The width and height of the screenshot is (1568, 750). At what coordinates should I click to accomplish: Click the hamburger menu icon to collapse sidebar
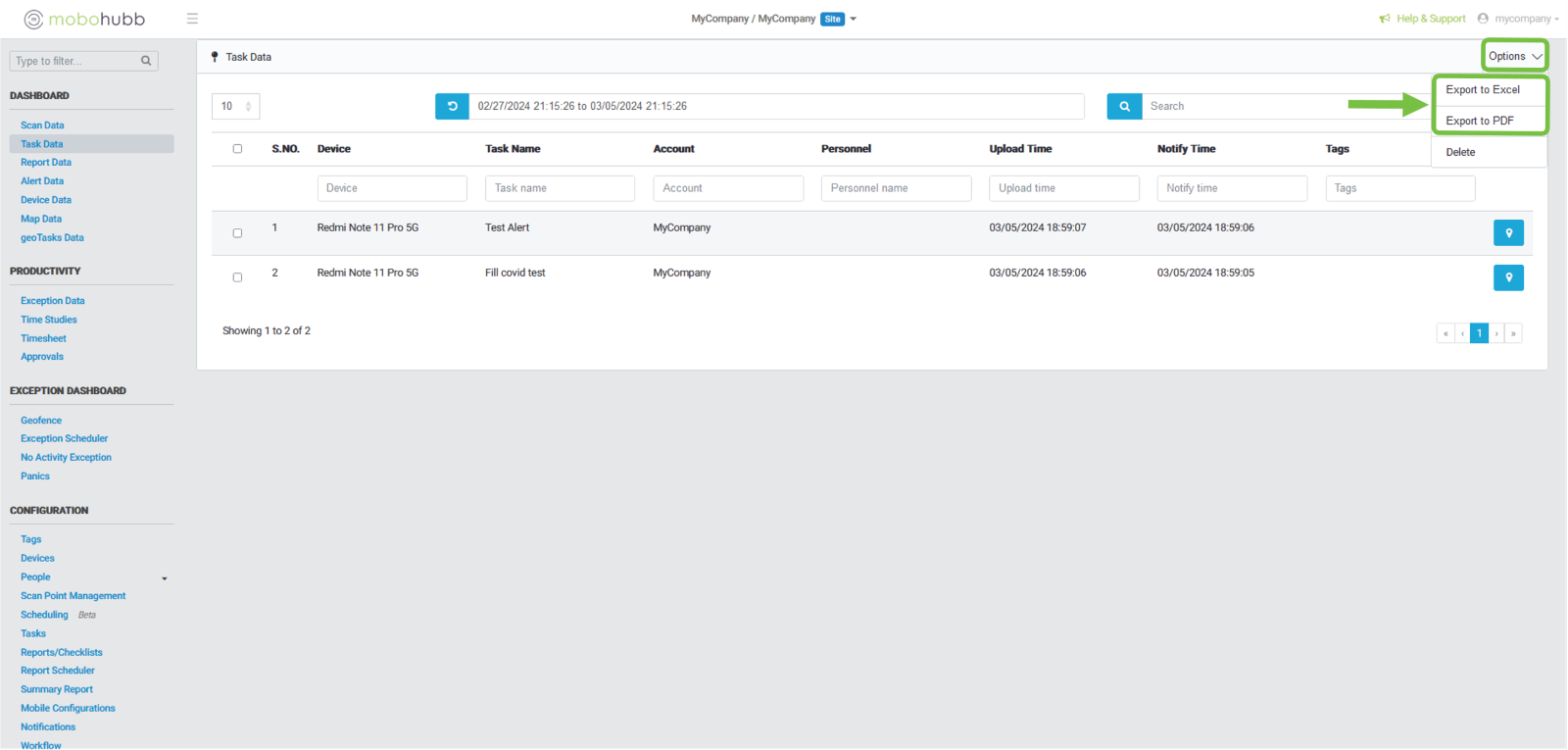pos(192,19)
